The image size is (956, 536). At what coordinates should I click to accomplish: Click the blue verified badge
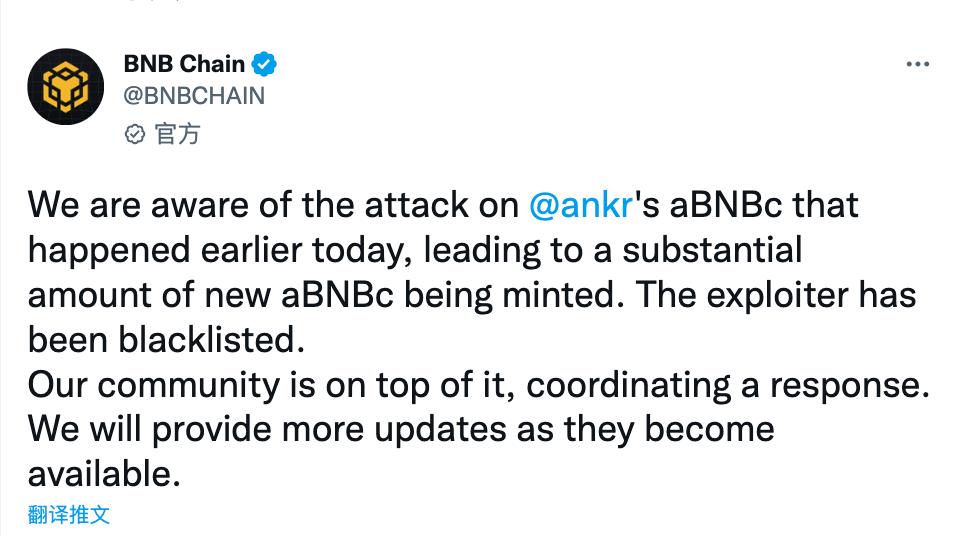click(263, 64)
